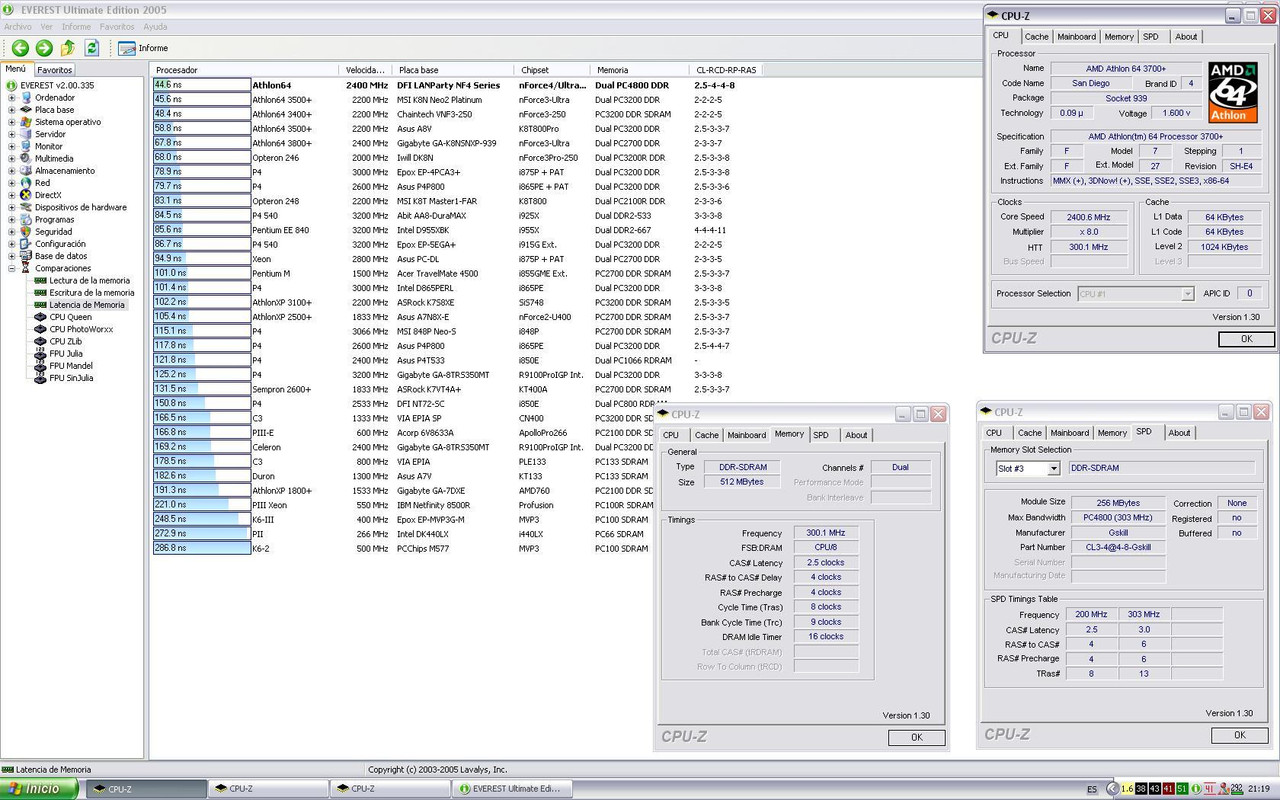The height and width of the screenshot is (800, 1280).
Task: Switch to the Favoritos sidebar tab
Action: [55, 70]
